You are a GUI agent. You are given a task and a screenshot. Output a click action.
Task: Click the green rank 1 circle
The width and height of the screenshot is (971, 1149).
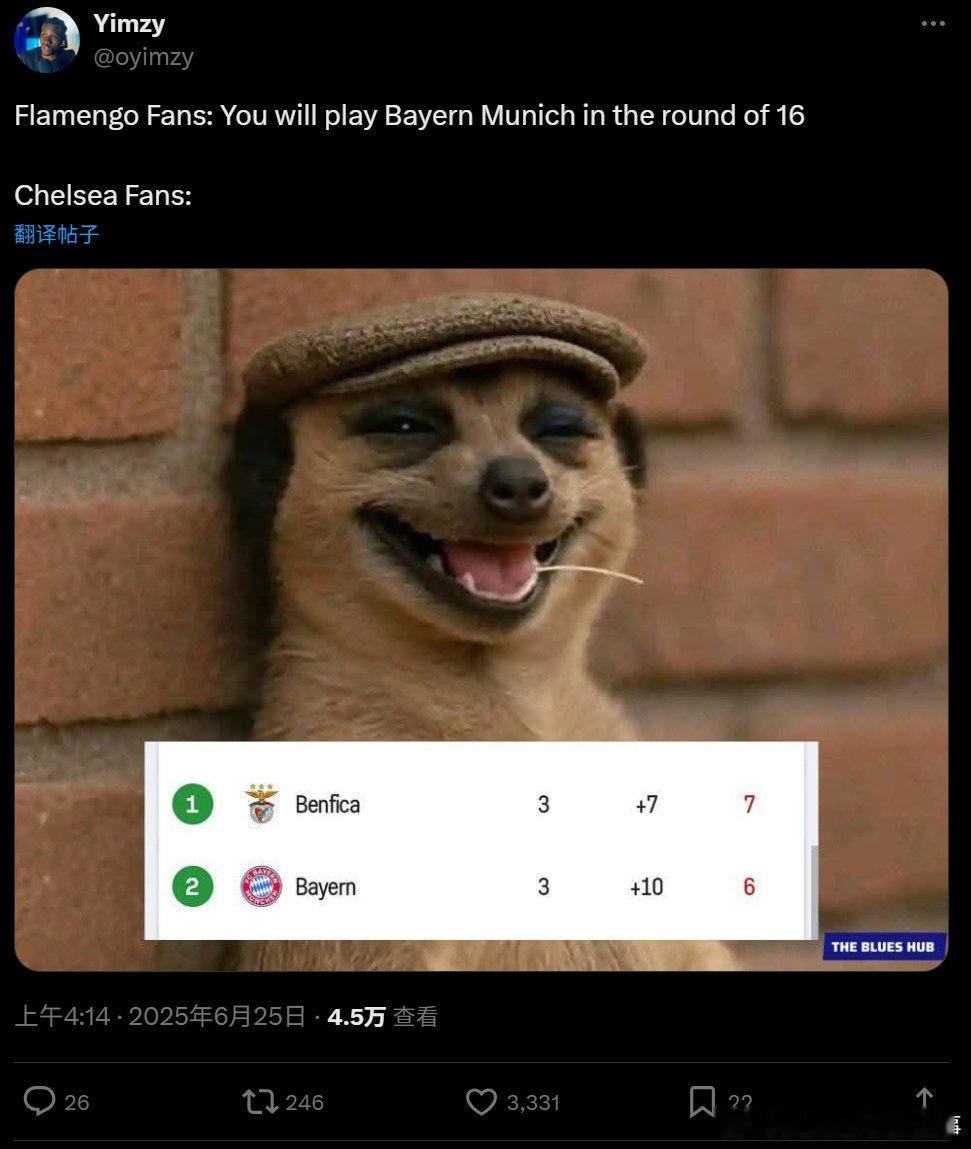point(193,804)
